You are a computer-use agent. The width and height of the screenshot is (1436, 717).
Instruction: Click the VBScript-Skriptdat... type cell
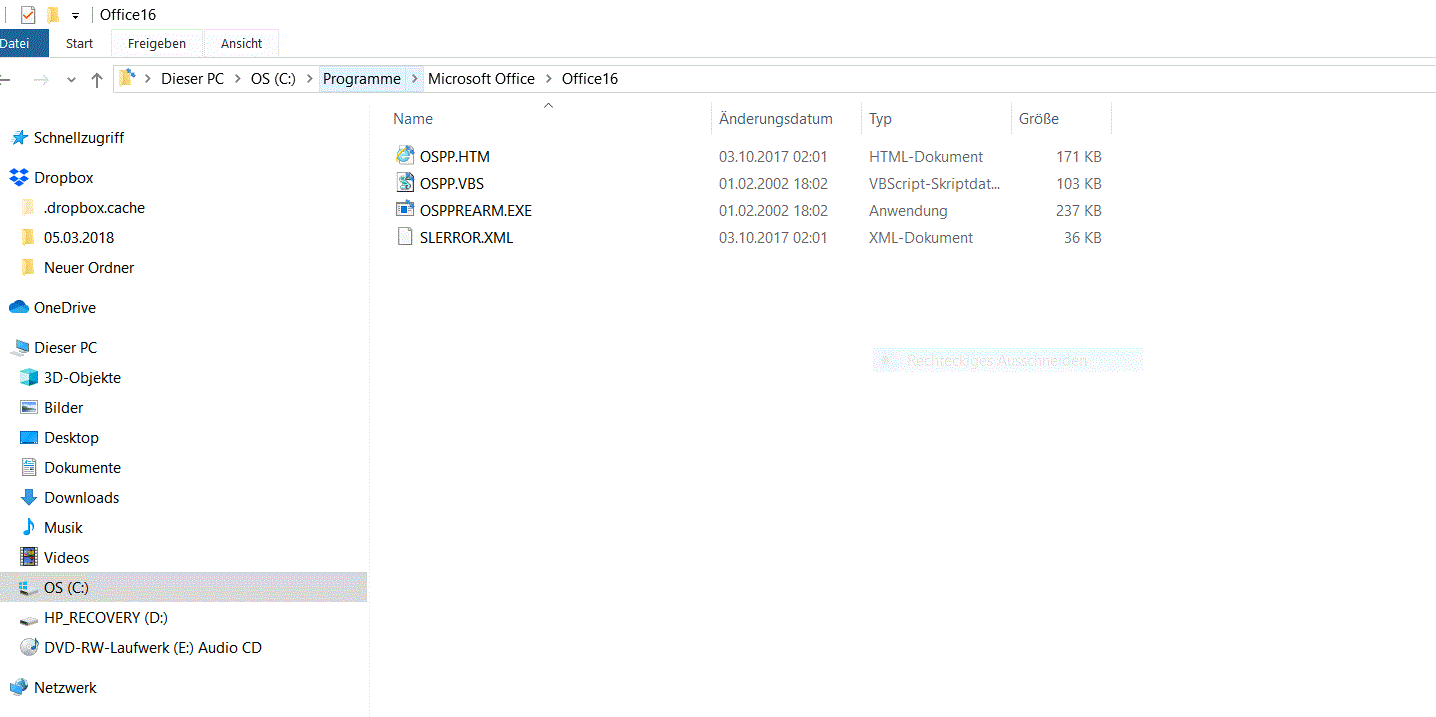934,184
